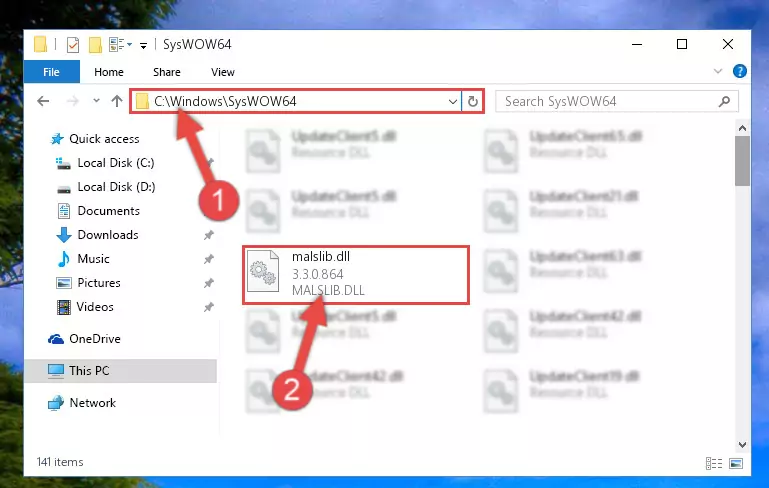Click the malslib.dll gear file icon
769x488 pixels.
(263, 271)
